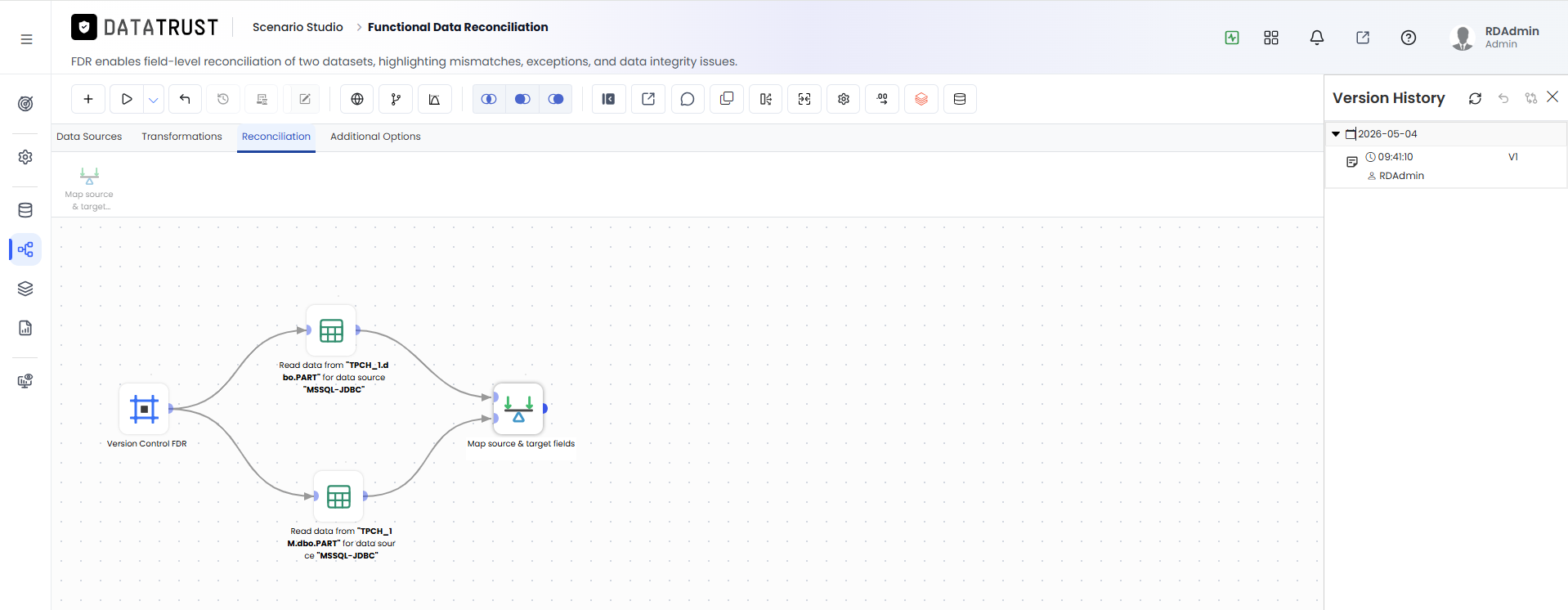Click the database cylinder toolbar icon
Screen dimensions: 1568x610
960,99
